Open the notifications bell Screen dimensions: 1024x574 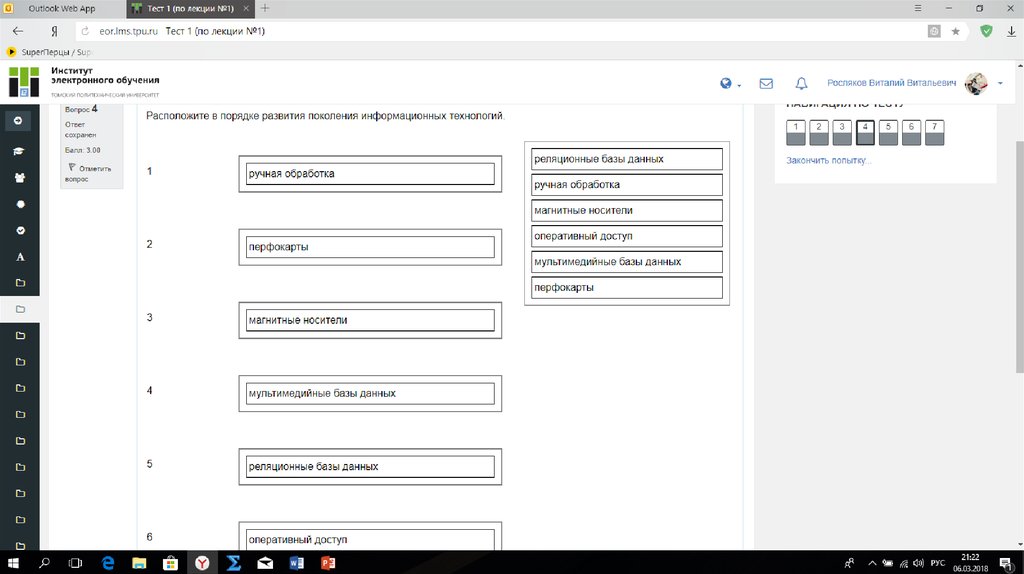pyautogui.click(x=801, y=84)
